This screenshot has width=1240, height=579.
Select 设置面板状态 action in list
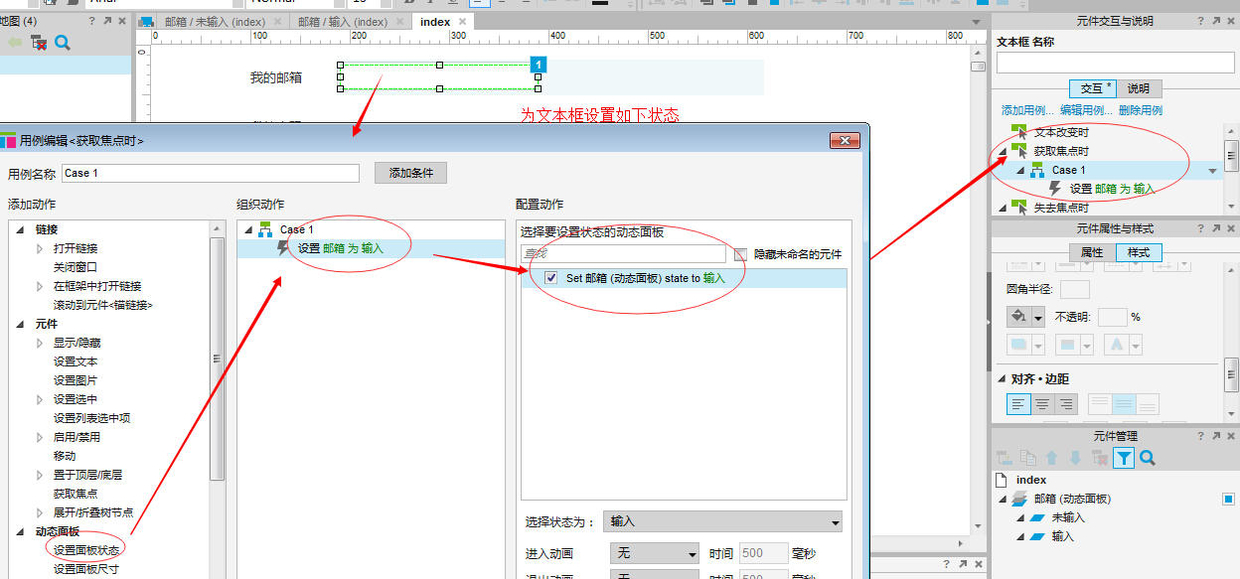87,550
